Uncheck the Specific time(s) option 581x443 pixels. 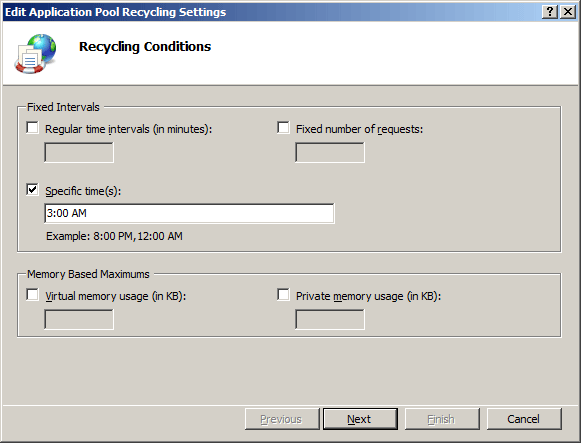click(32, 190)
